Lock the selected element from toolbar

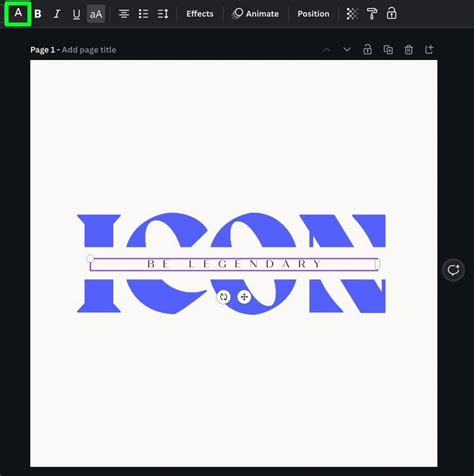coord(392,14)
